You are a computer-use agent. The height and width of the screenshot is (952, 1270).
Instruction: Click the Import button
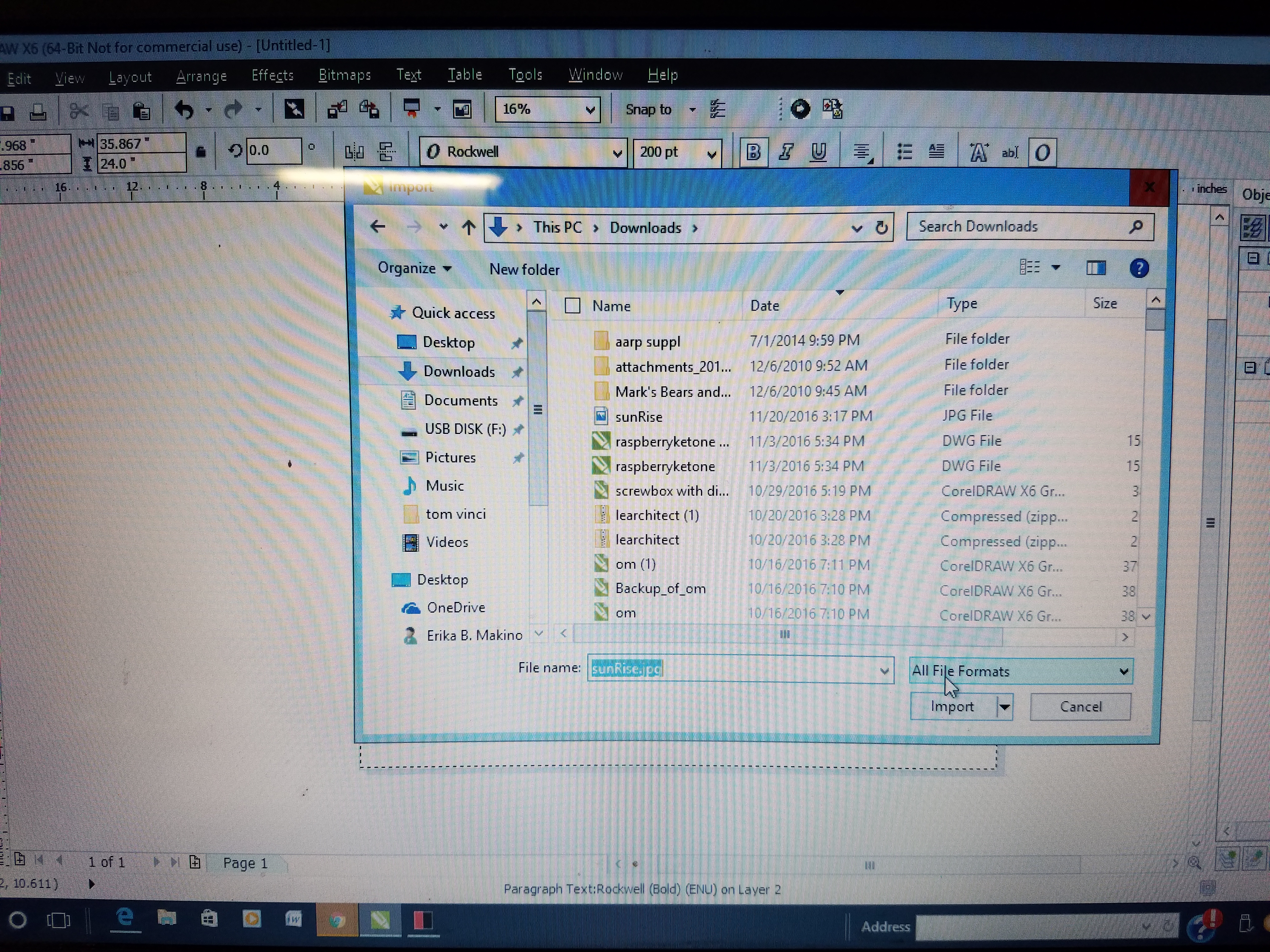(952, 706)
